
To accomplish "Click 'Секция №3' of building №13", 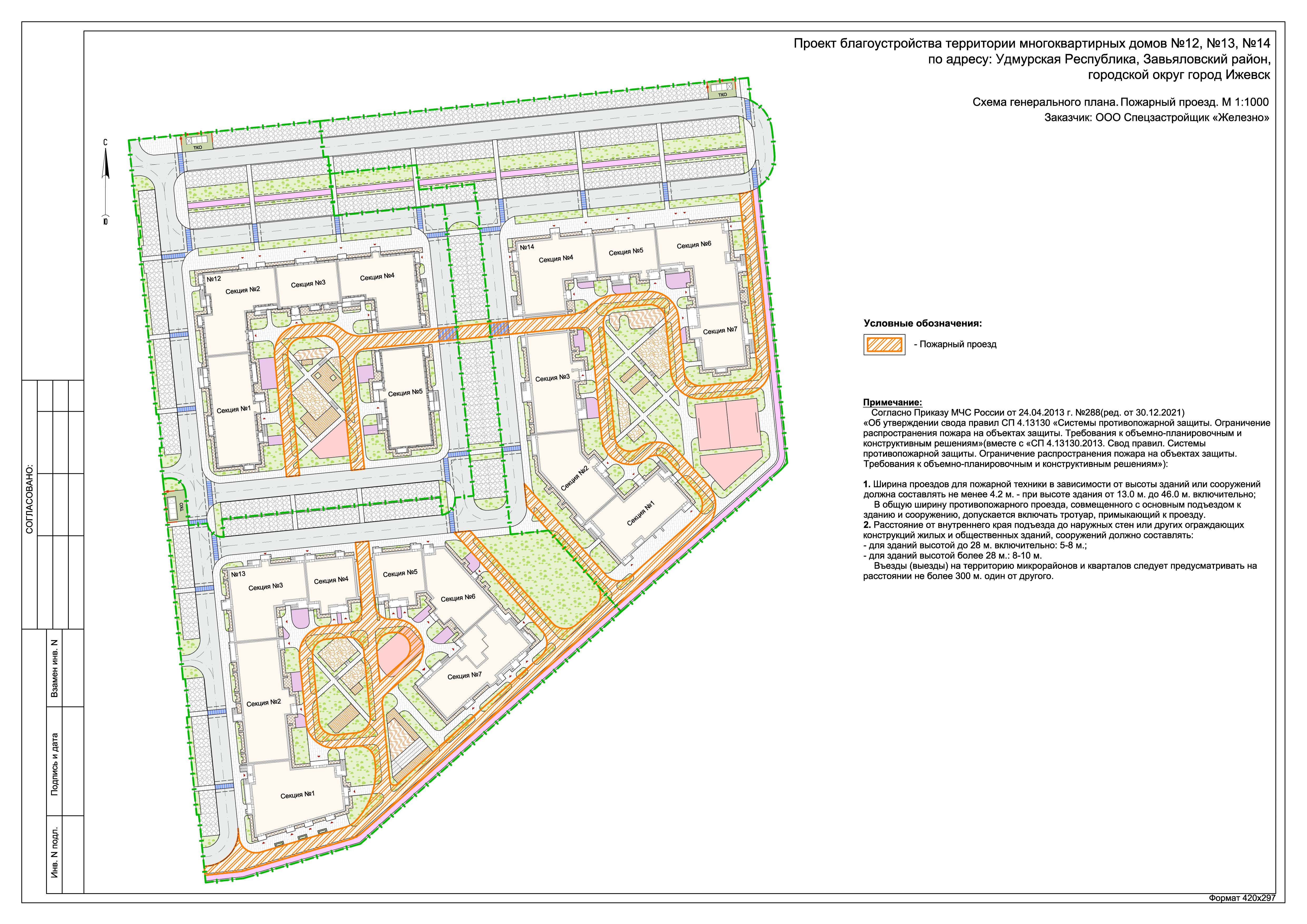I will coord(265,587).
